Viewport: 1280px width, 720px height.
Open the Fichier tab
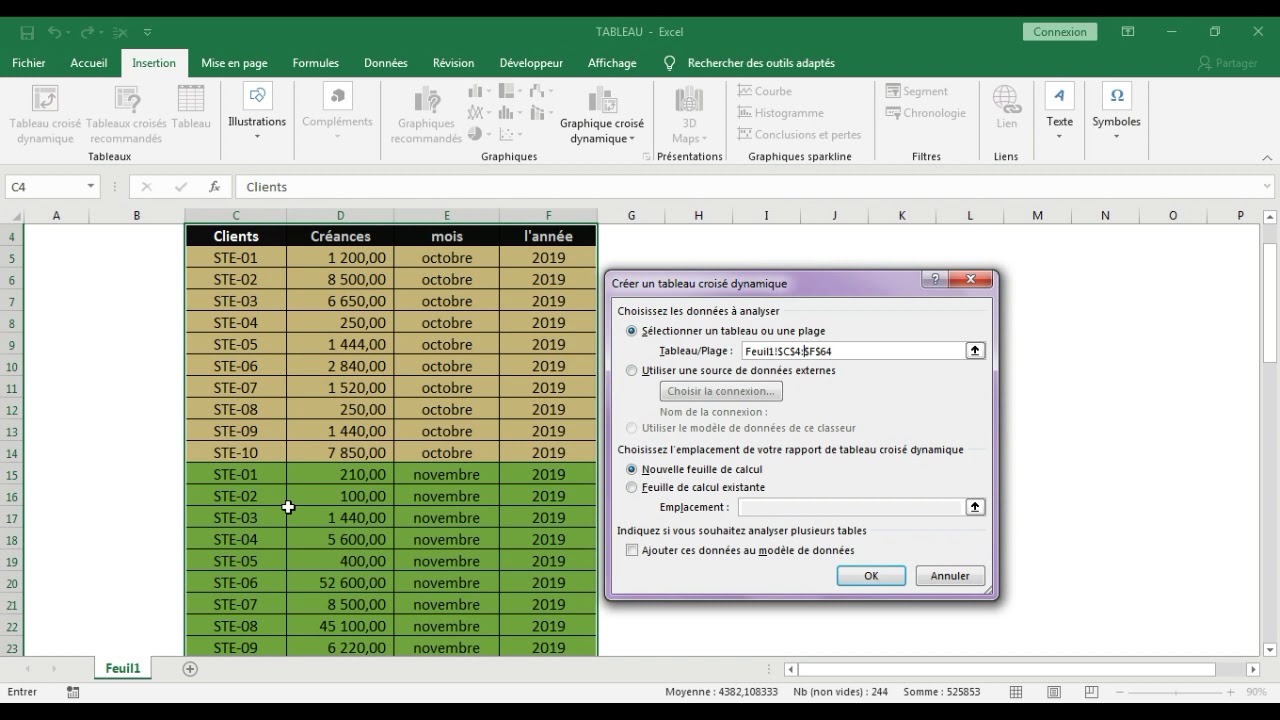[x=28, y=63]
